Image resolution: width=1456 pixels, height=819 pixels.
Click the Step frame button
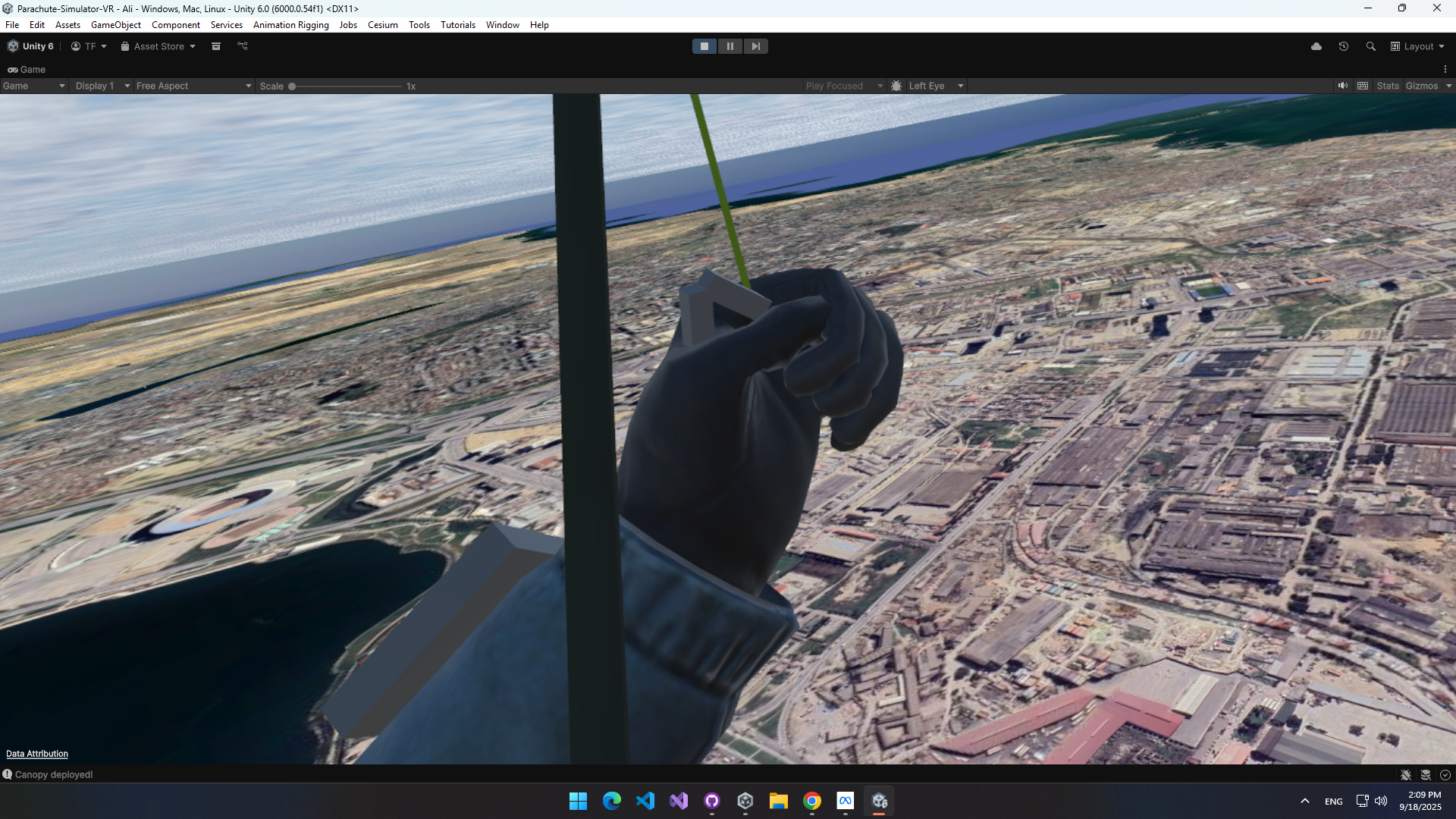coord(755,46)
